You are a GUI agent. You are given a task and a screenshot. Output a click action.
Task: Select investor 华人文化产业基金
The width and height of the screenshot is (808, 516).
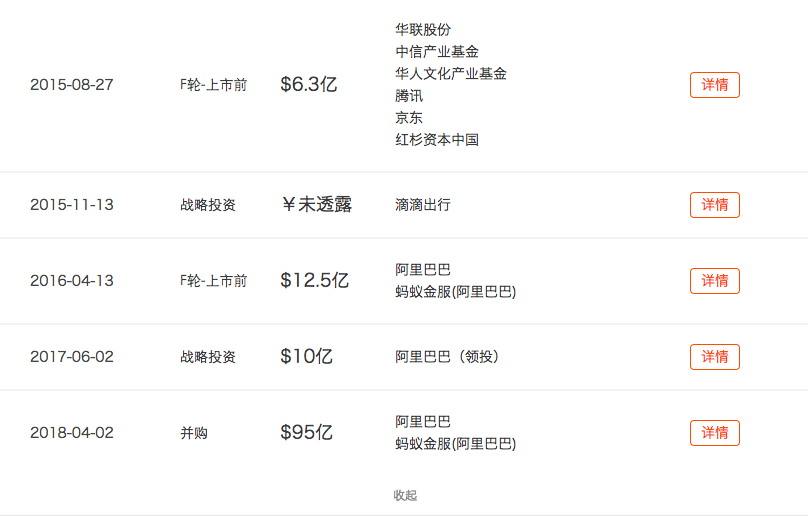pyautogui.click(x=451, y=74)
